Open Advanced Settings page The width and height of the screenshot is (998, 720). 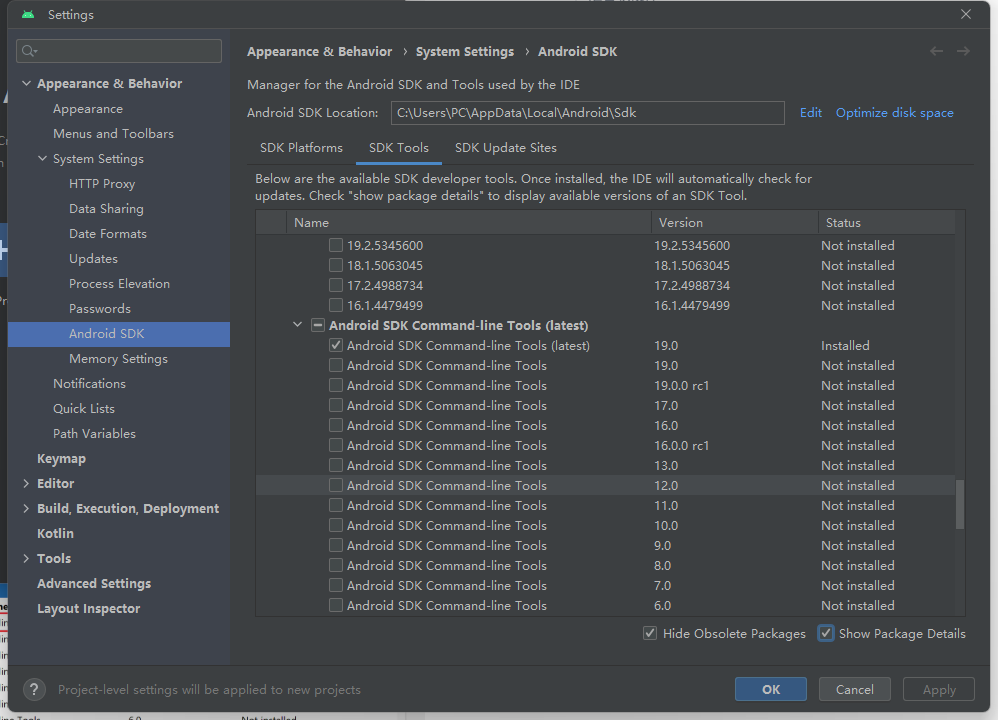pos(94,583)
